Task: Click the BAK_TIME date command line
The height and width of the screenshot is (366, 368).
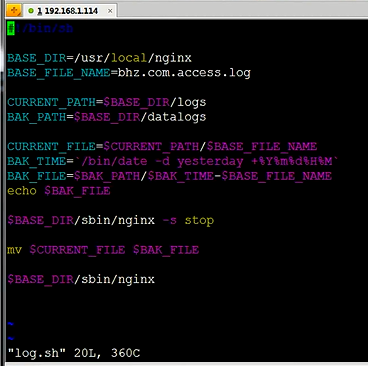Action: [x=173, y=161]
